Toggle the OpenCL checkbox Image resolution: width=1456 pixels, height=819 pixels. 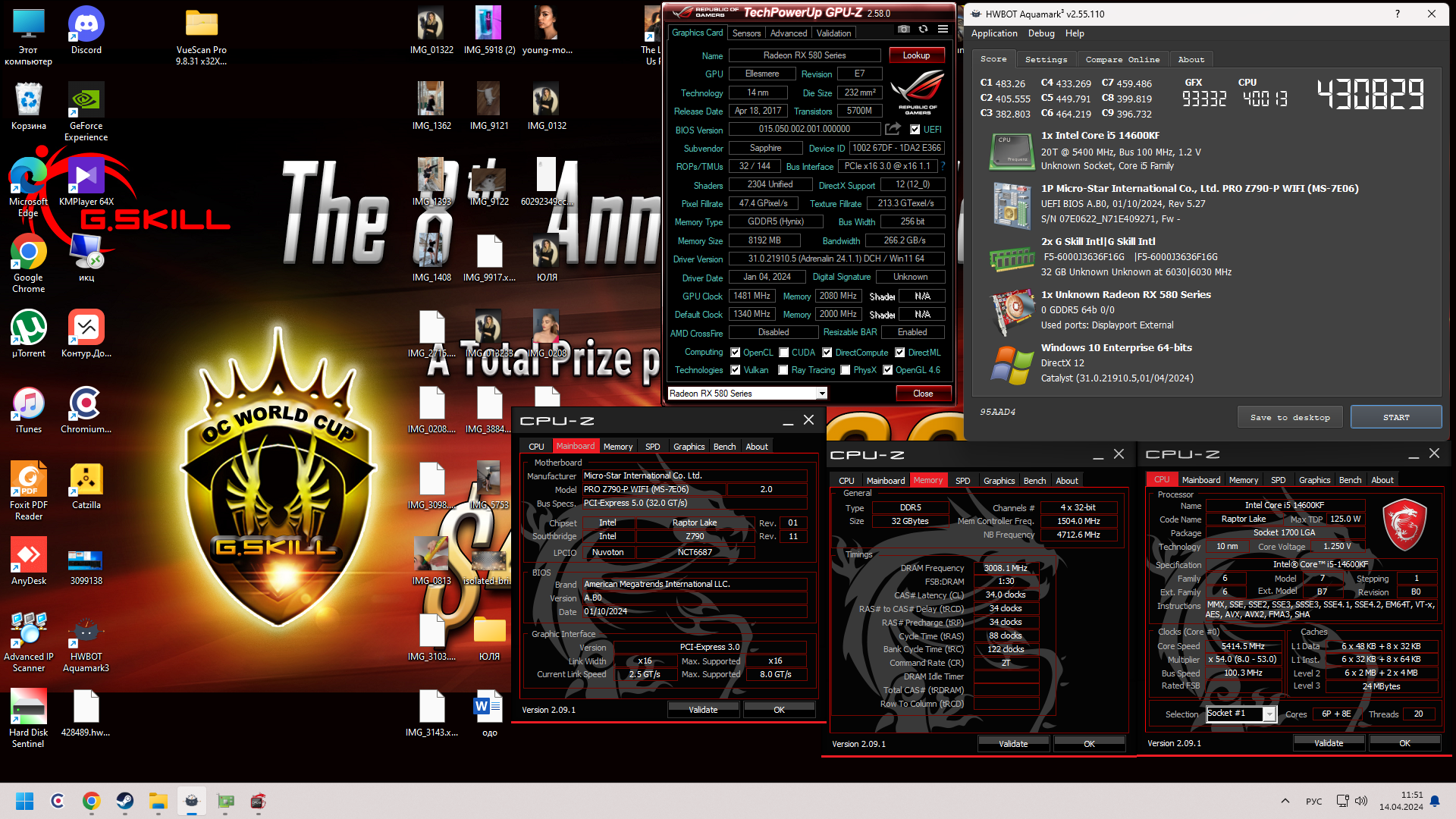click(x=735, y=353)
